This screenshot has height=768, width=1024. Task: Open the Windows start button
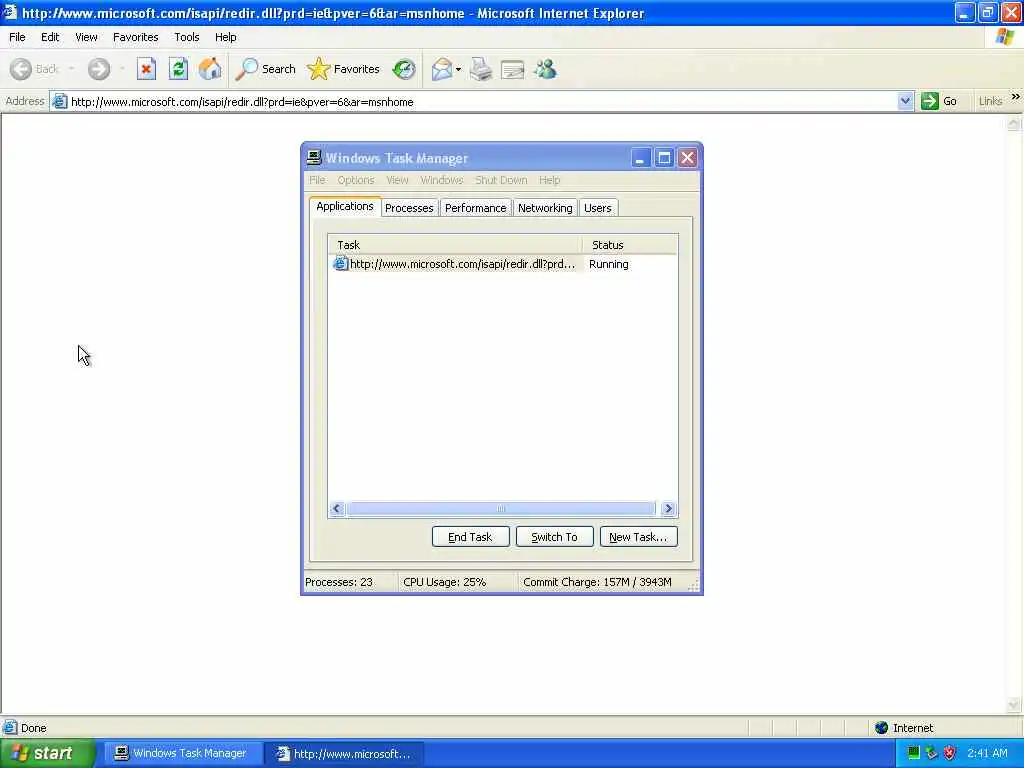coord(47,754)
